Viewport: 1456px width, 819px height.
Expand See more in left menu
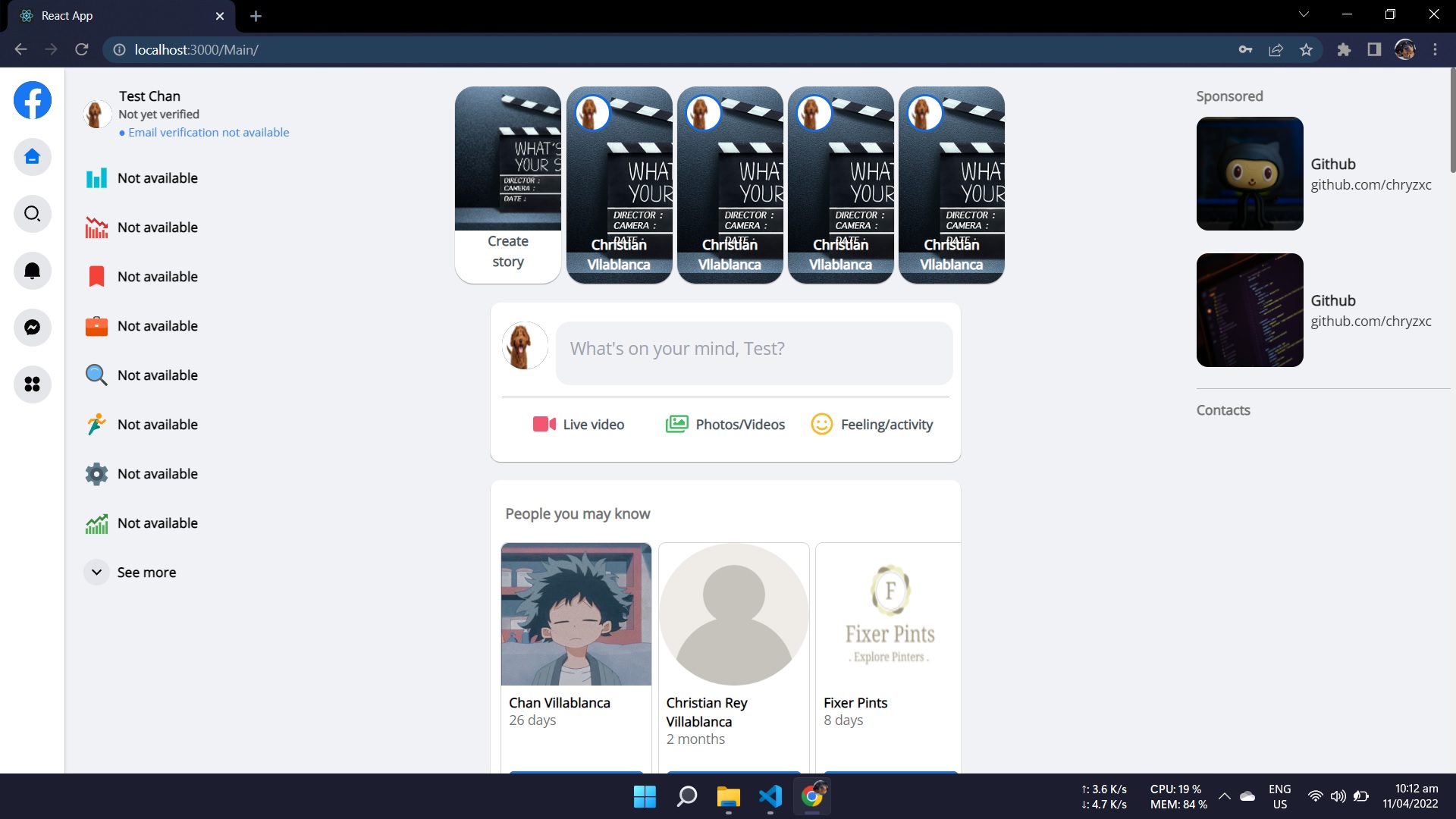[x=131, y=573]
